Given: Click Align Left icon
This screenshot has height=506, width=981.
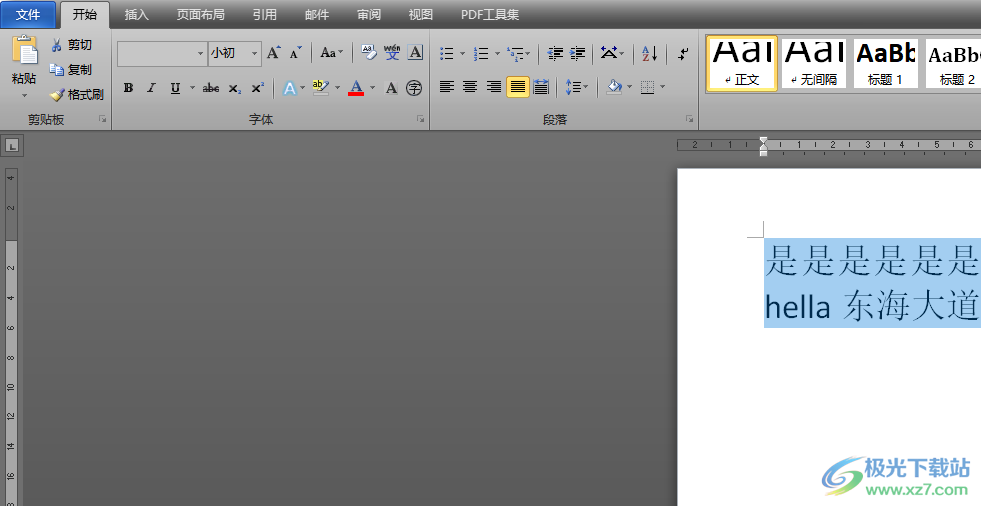Looking at the screenshot, I should click(x=447, y=87).
